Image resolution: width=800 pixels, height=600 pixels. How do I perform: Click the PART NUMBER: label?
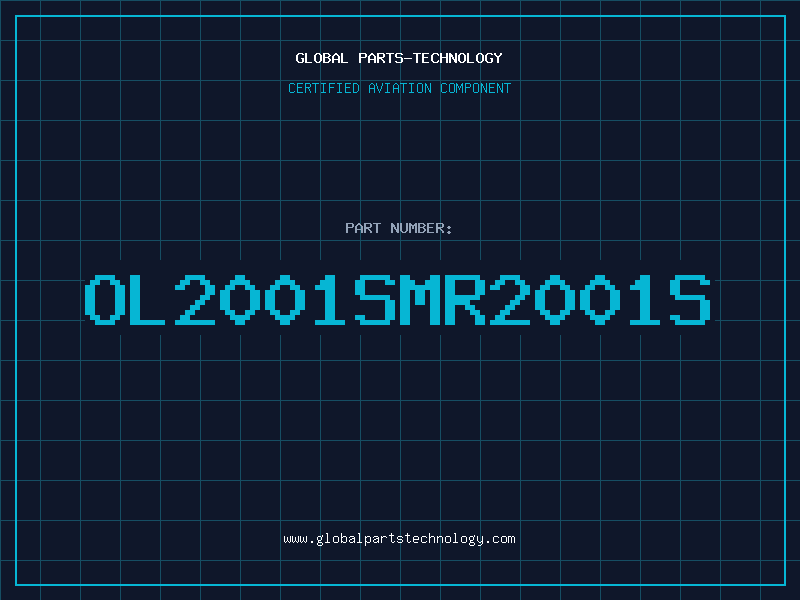point(399,228)
